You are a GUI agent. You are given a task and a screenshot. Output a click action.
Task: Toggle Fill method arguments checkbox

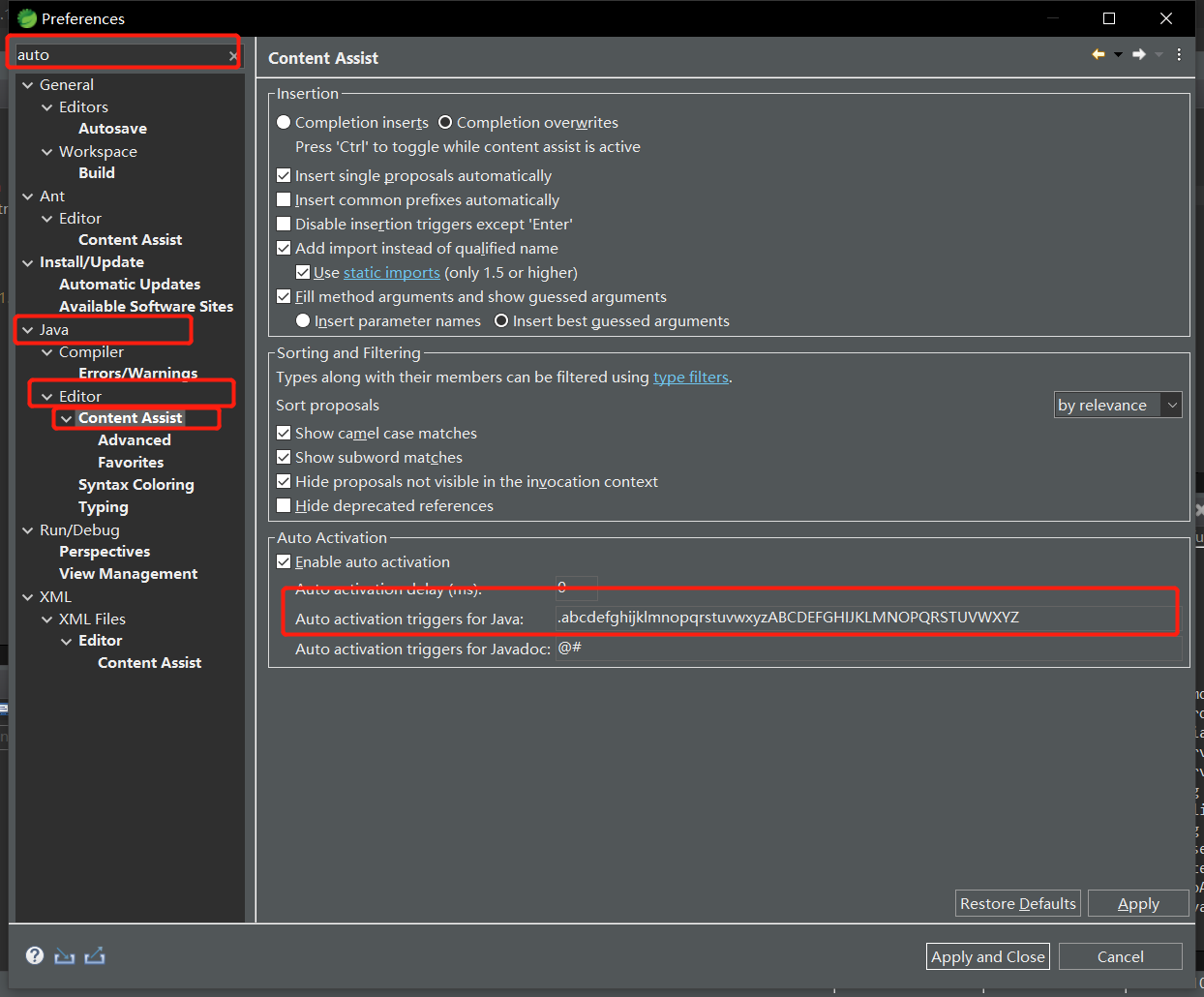284,296
